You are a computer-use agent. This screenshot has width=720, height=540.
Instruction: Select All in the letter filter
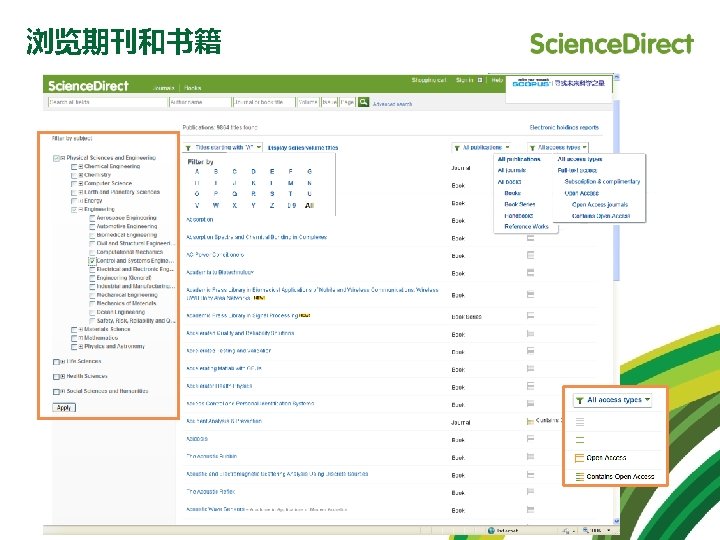309,205
